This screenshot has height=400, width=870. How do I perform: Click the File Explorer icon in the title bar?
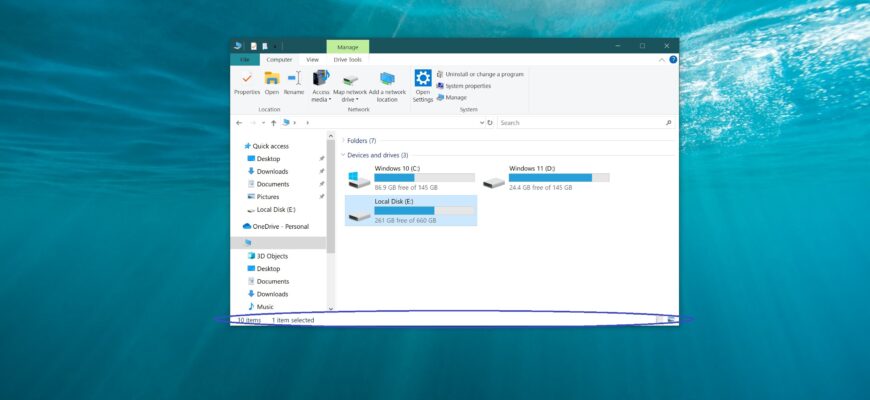[x=237, y=46]
